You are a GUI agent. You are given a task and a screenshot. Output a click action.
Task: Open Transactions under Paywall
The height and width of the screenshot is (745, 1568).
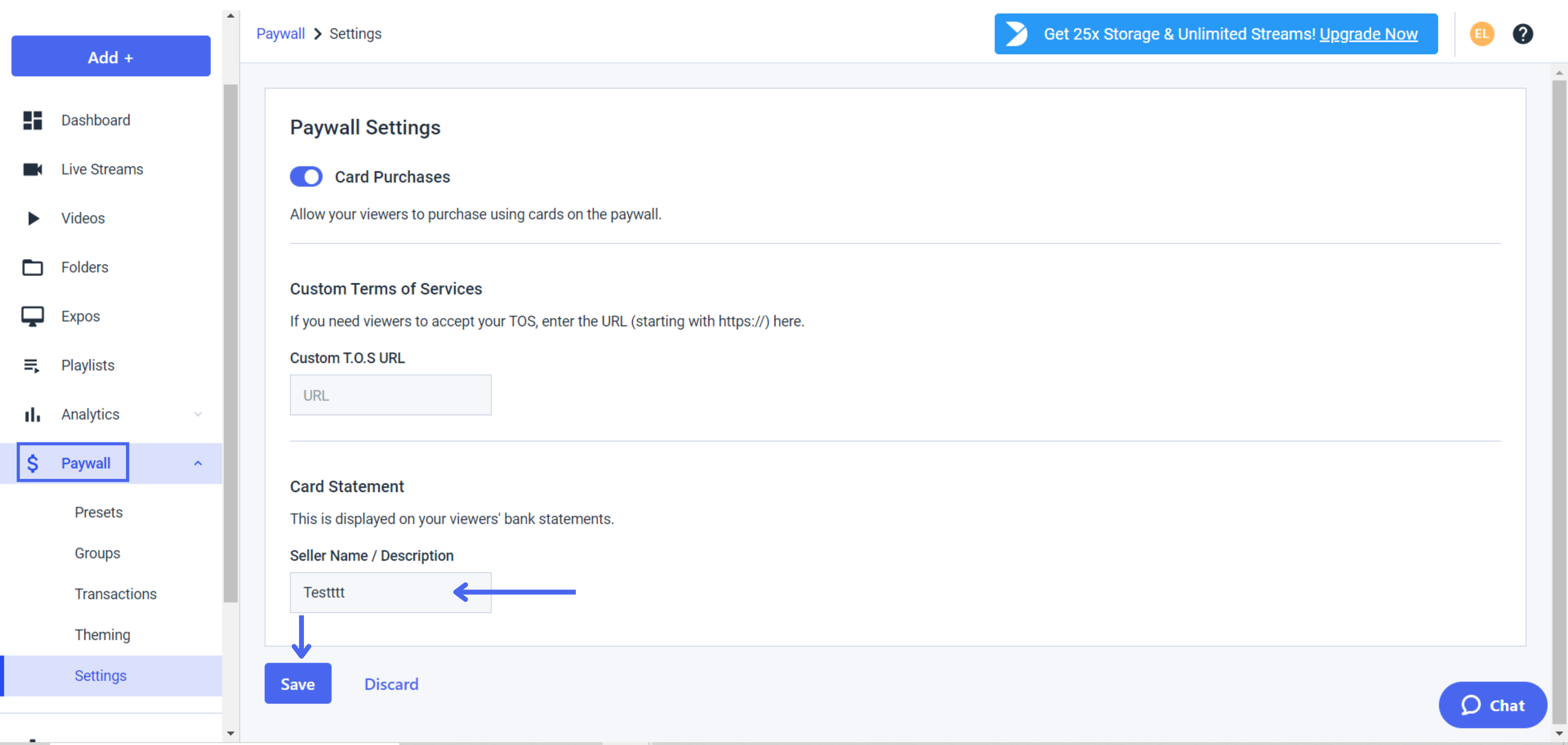click(x=116, y=594)
